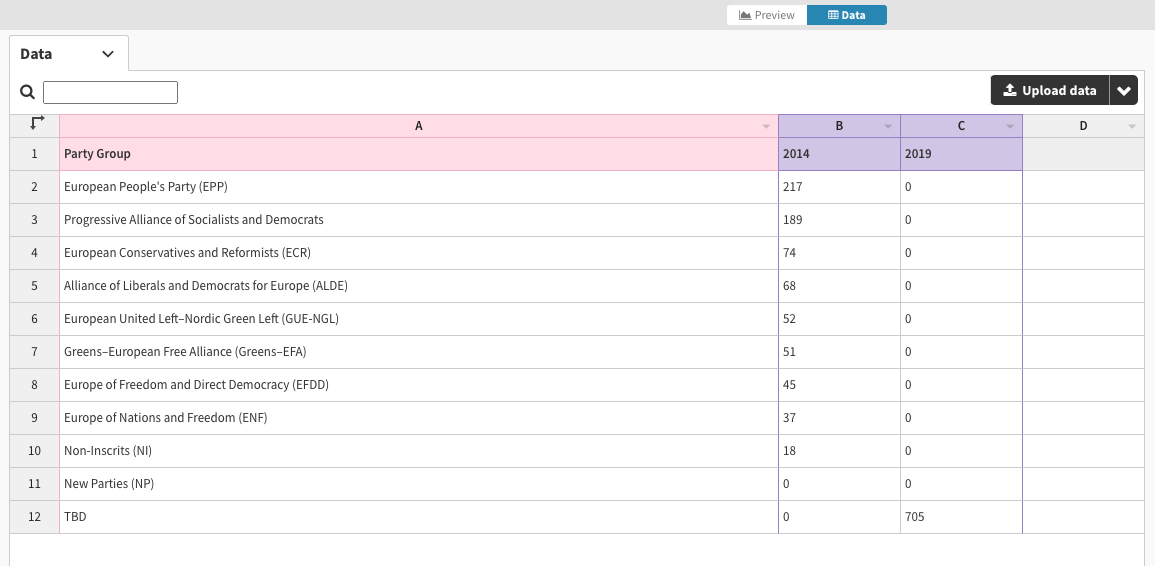Select row number 8 header
This screenshot has width=1155, height=566.
[x=35, y=385]
